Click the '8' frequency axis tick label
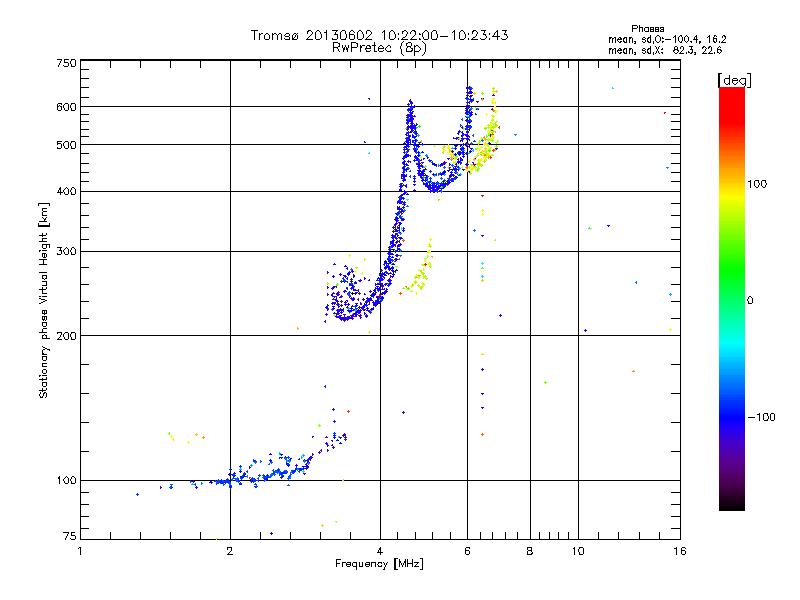The image size is (800, 600). click(530, 551)
